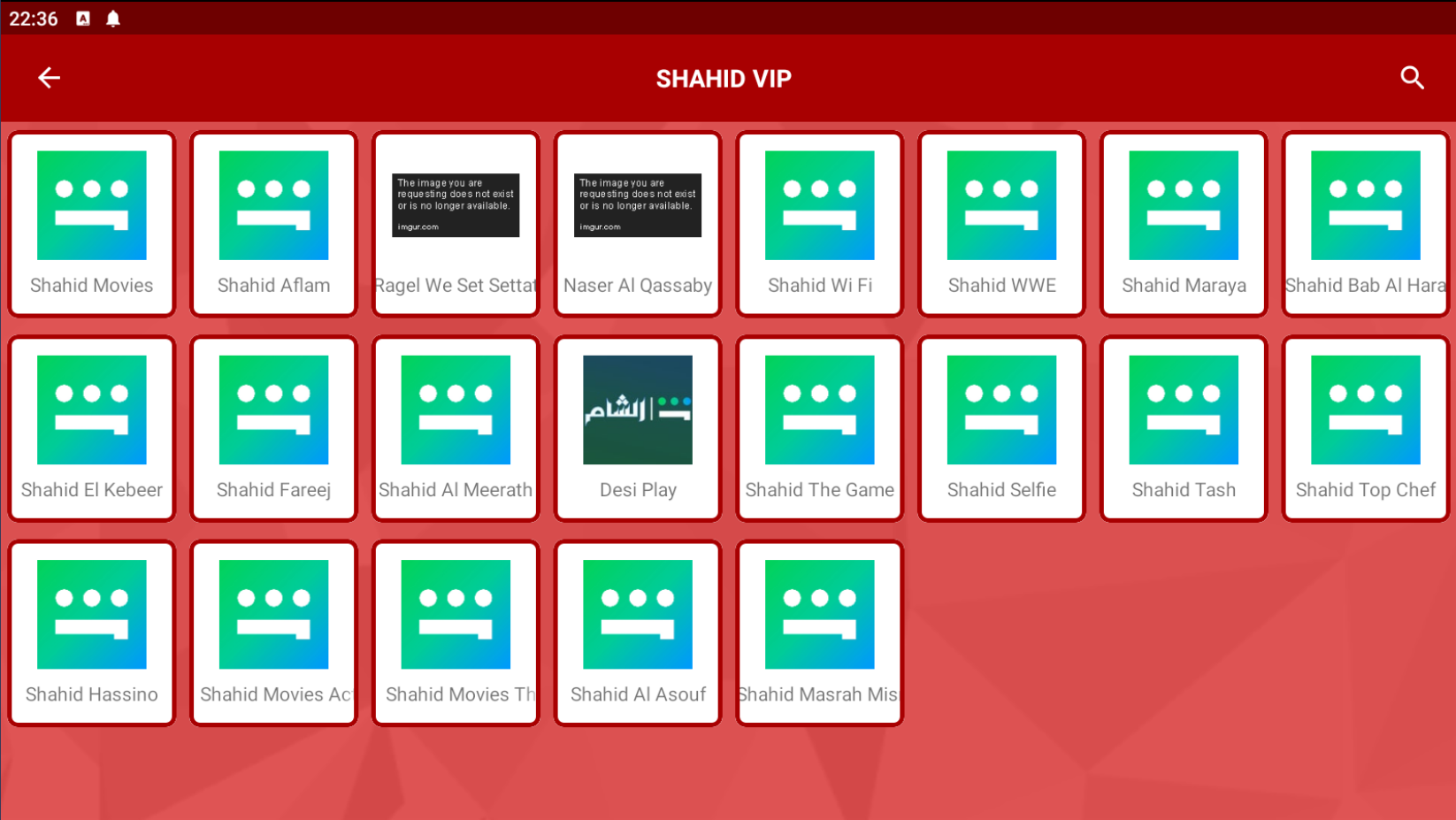Open the Shahid Tash card
The image size is (1456, 820).
1184,428
